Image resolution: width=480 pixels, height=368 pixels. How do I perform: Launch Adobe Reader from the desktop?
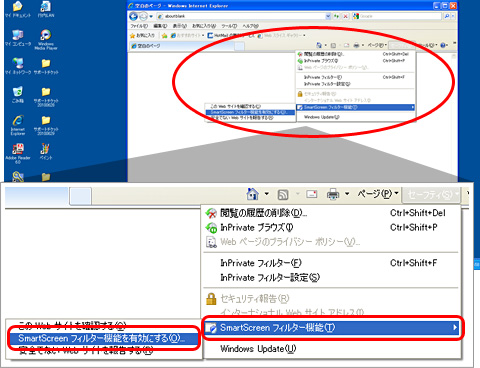click(18, 153)
